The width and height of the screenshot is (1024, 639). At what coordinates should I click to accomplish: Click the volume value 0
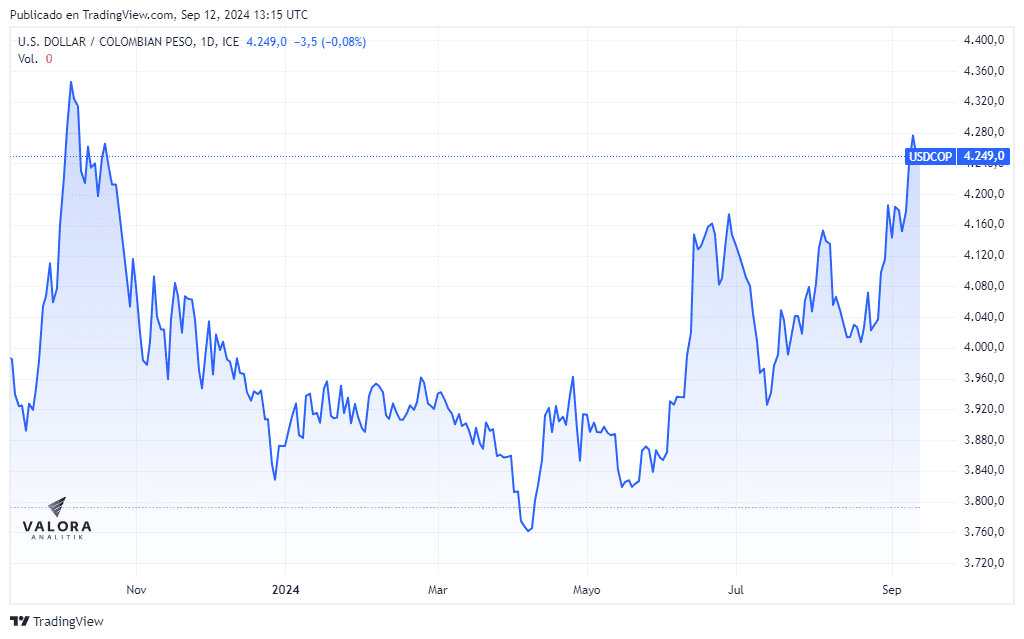coord(49,59)
